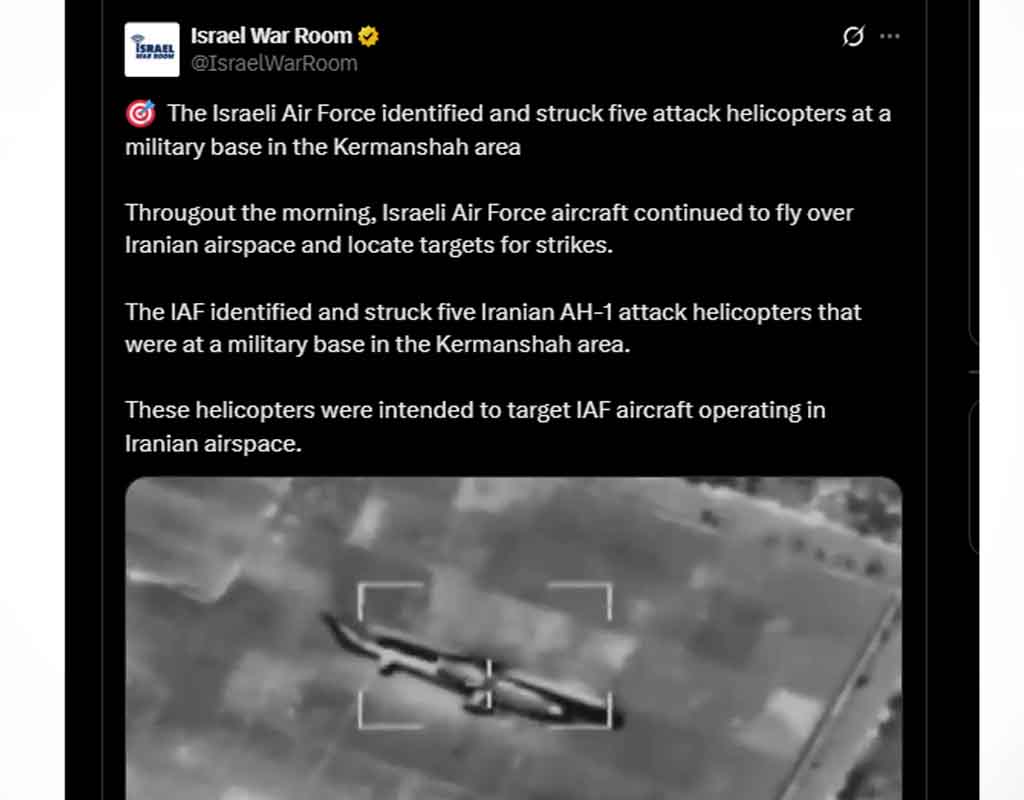This screenshot has height=800, width=1024.
Task: Open the Grok explain-post icon
Action: pos(853,36)
